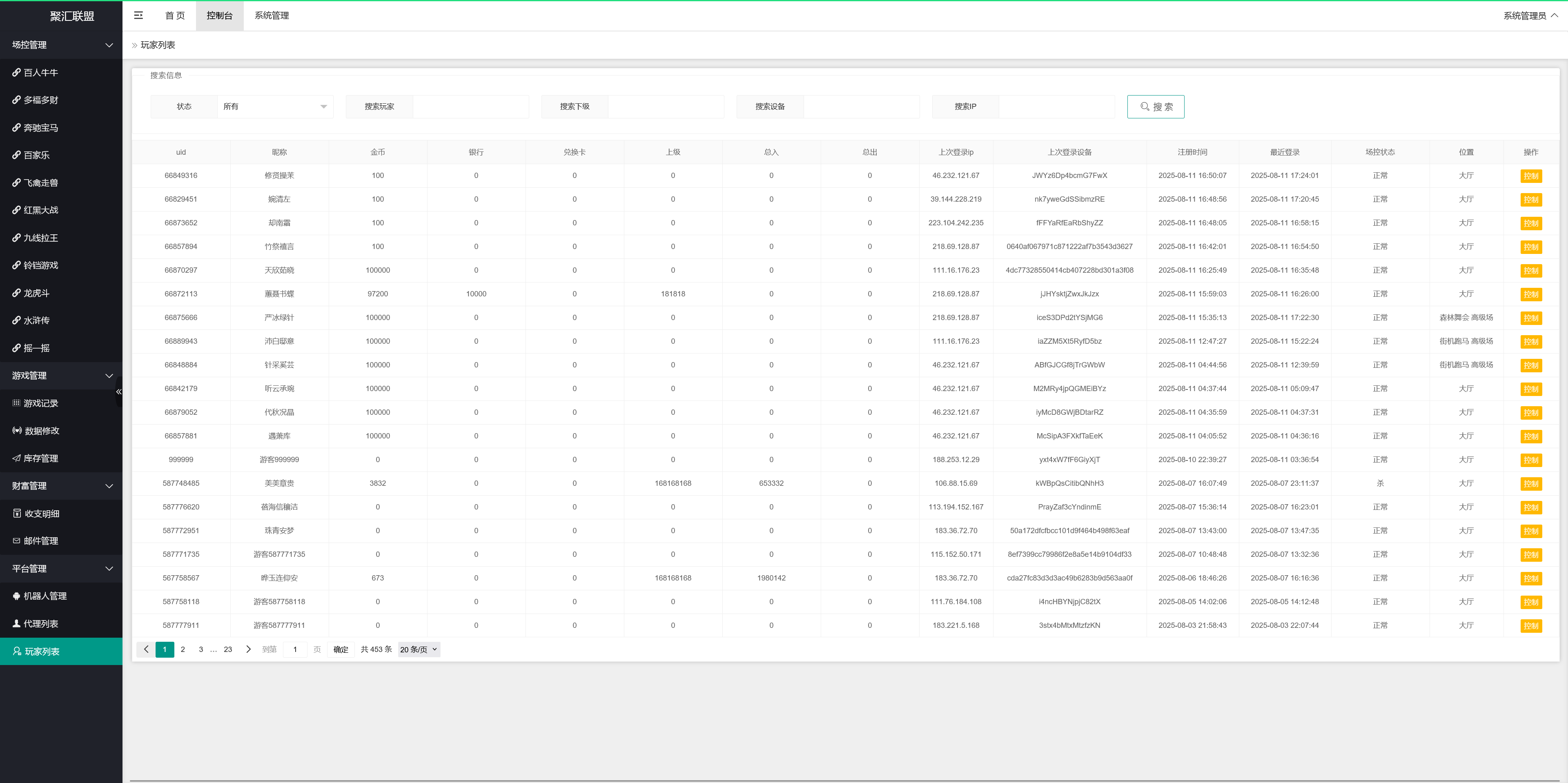Open 邮件管理 sidebar entry
The image size is (1568, 783).
click(40, 541)
